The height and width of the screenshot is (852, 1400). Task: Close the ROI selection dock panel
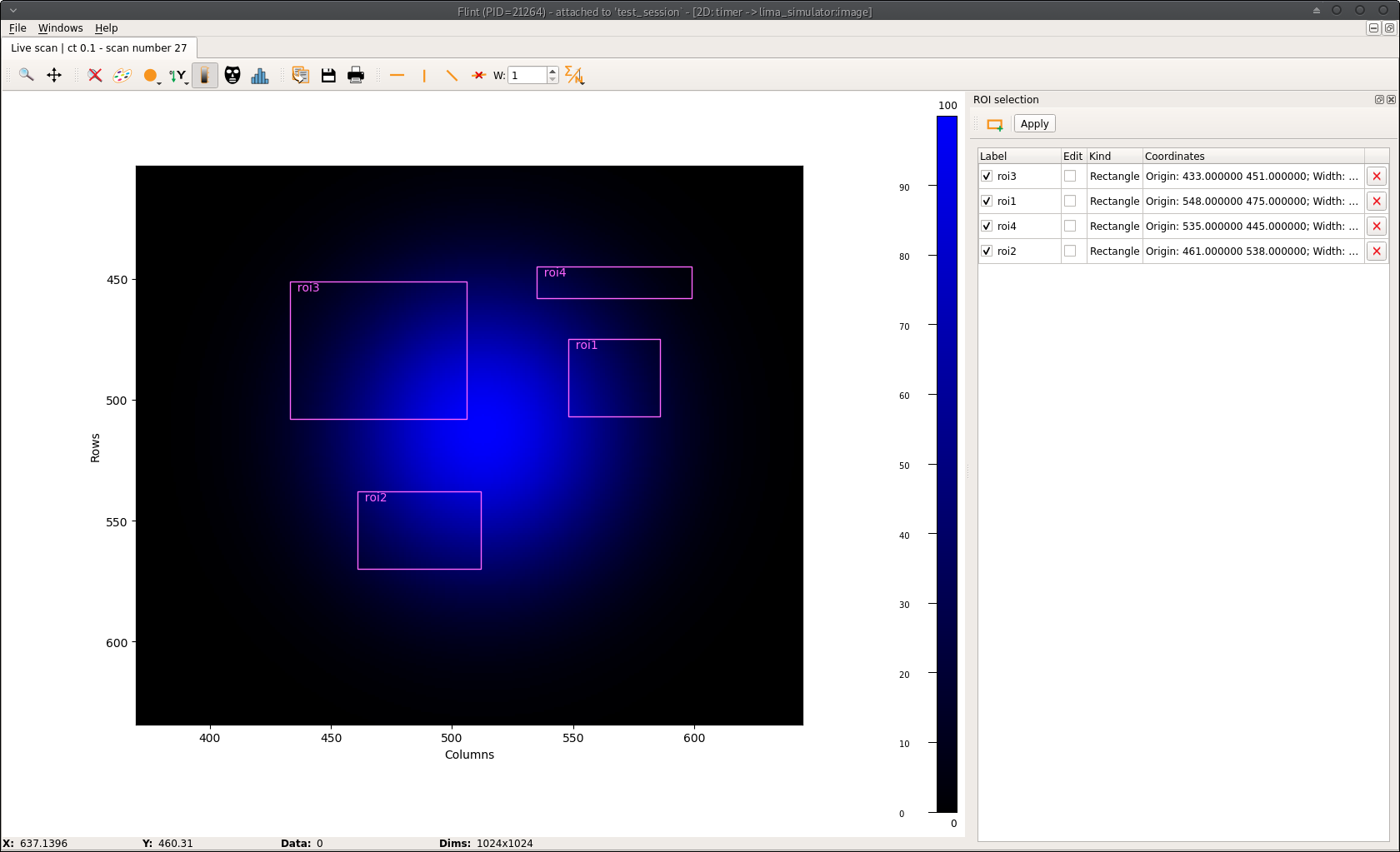1391,99
